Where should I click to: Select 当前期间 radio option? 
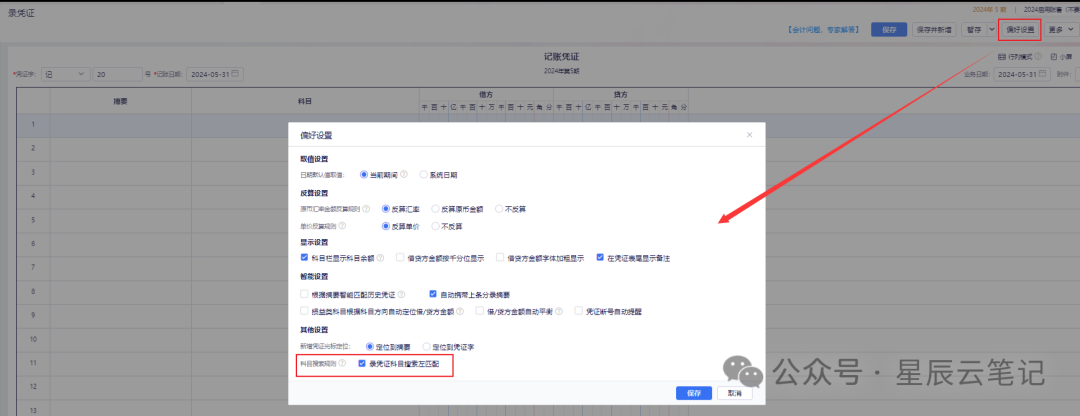click(364, 174)
